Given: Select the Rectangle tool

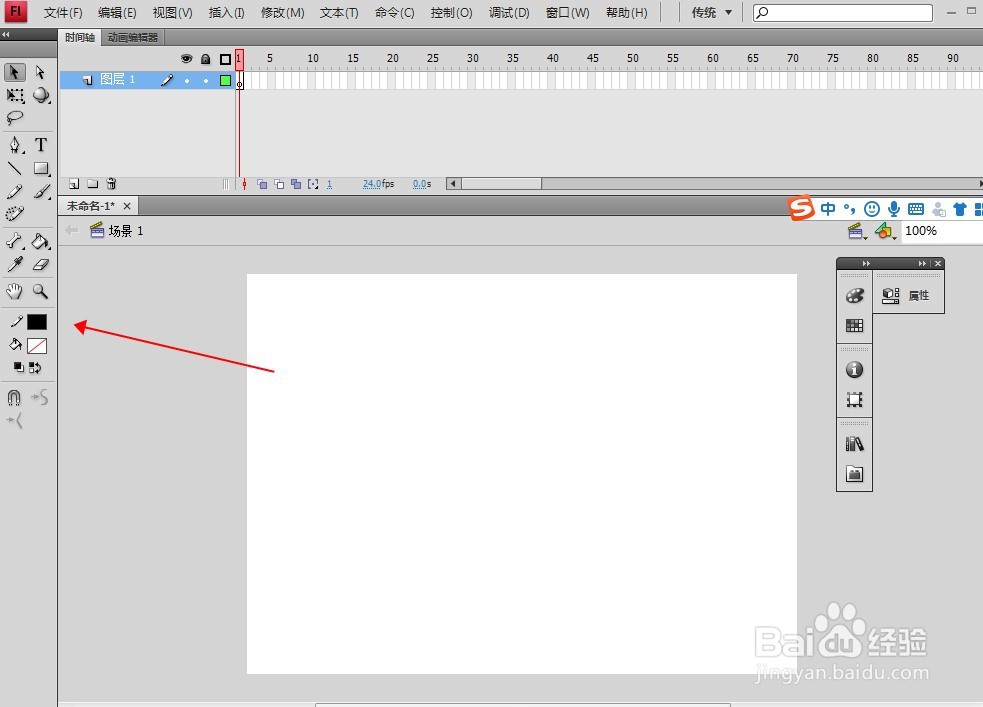Looking at the screenshot, I should 41,168.
